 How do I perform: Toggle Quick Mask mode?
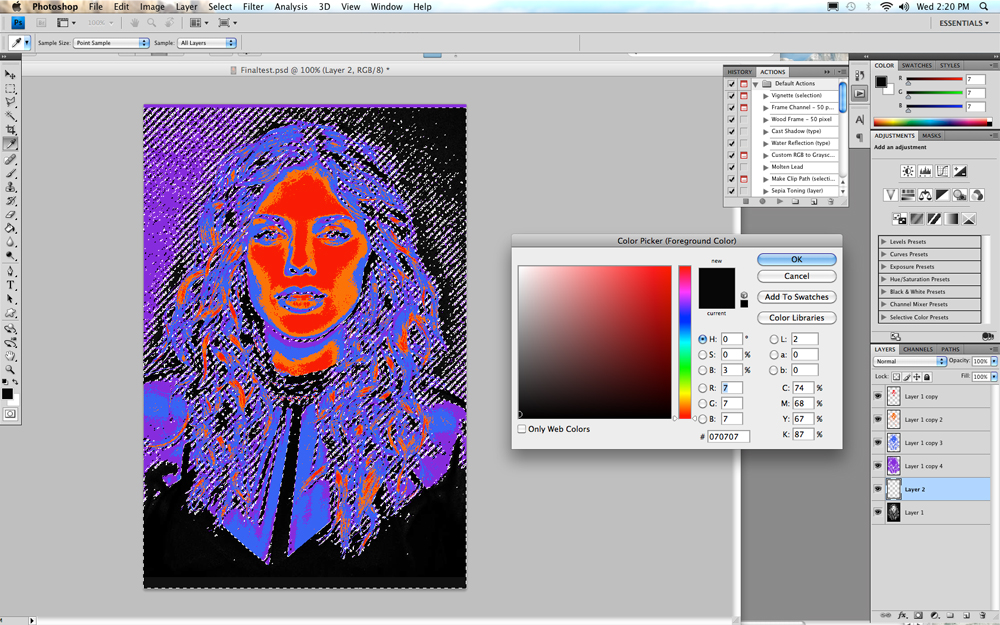[x=10, y=414]
